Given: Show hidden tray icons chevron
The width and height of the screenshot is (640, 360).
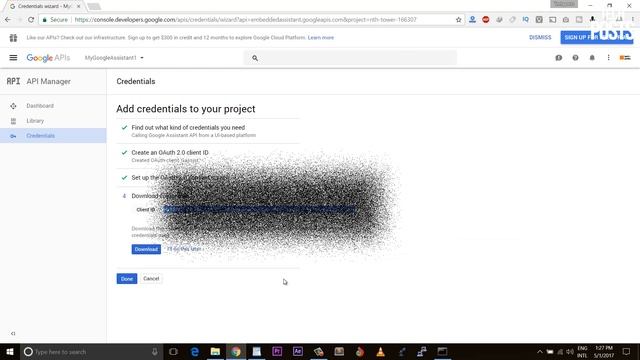Looking at the screenshot, I should click(540, 351).
